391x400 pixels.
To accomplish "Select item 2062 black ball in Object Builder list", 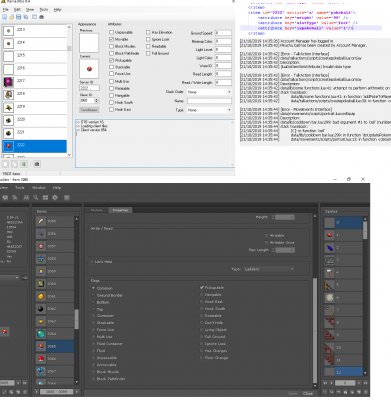I will pyautogui.click(x=55, y=309).
